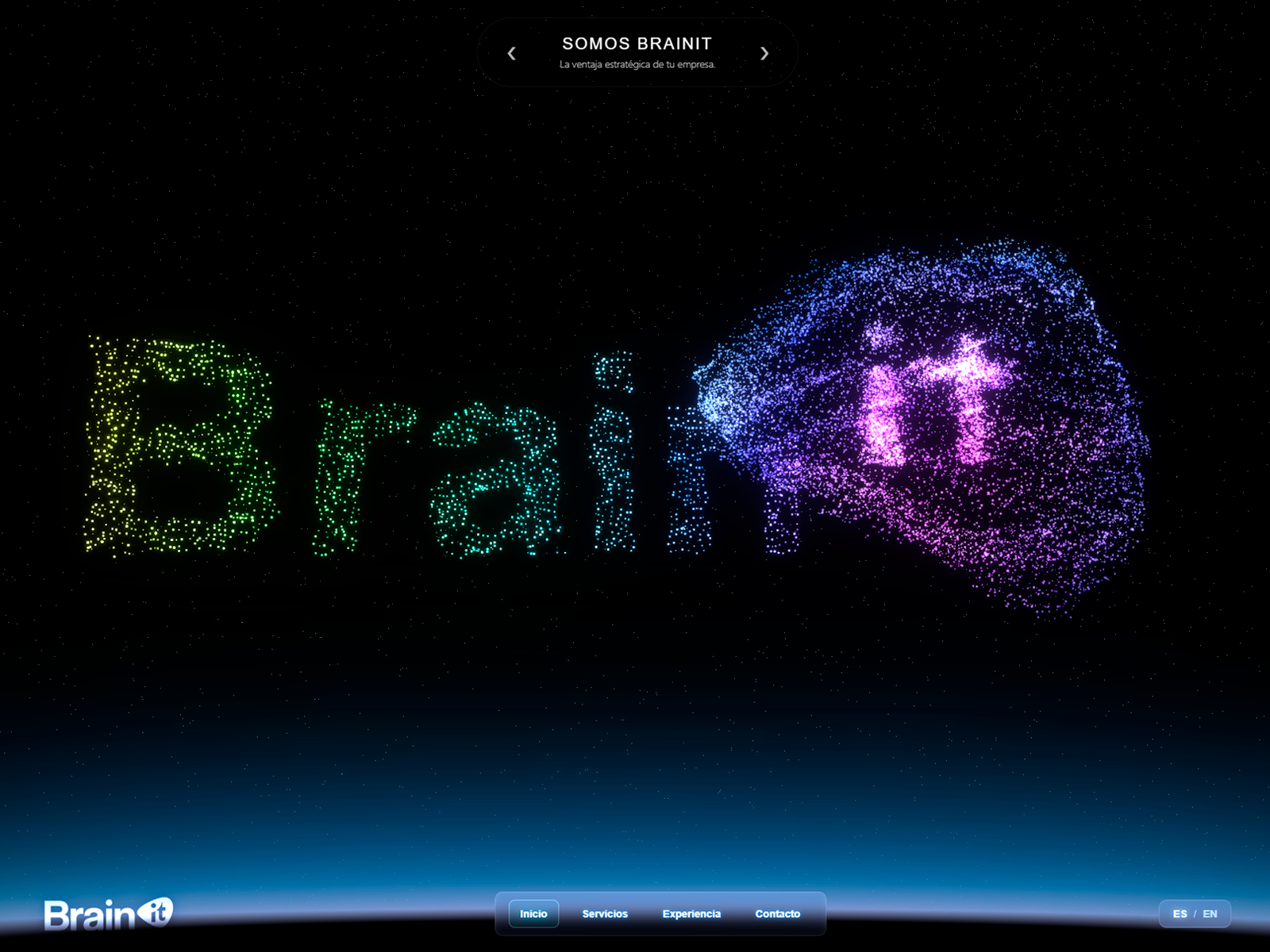Click the slash between ES and EN
1270x952 pixels.
pyautogui.click(x=1195, y=914)
